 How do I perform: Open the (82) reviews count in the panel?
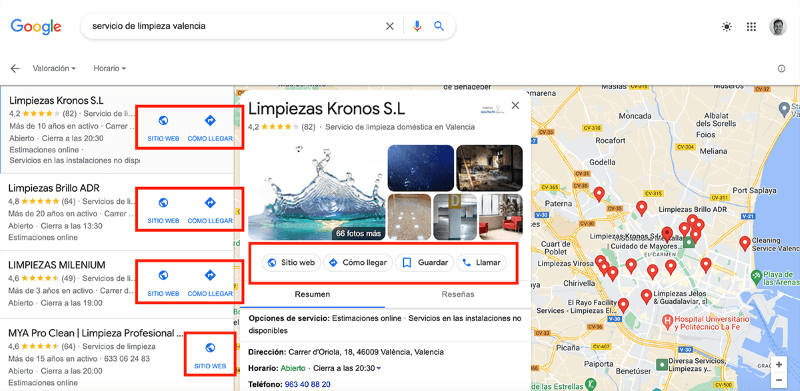point(308,127)
